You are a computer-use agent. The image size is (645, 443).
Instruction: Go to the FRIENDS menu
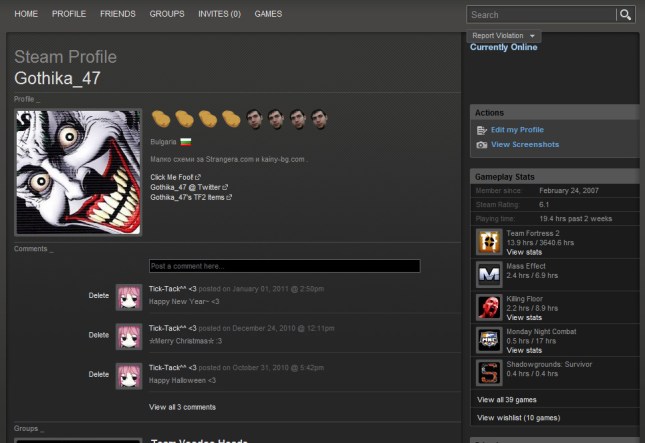click(x=118, y=14)
